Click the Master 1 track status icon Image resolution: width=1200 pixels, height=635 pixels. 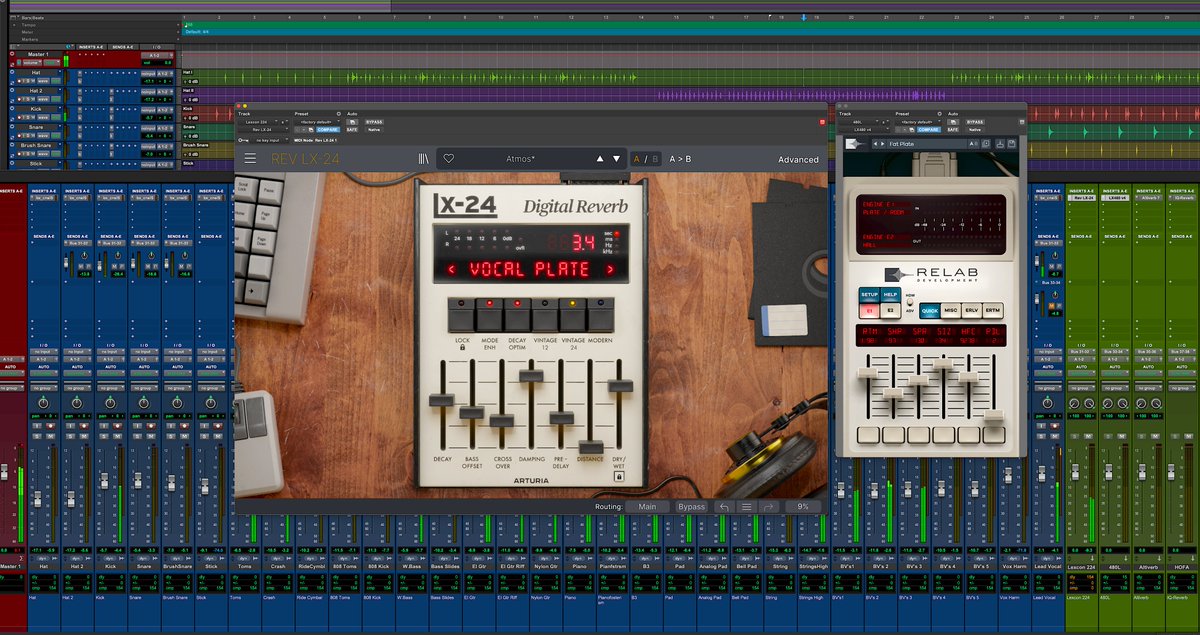point(12,54)
